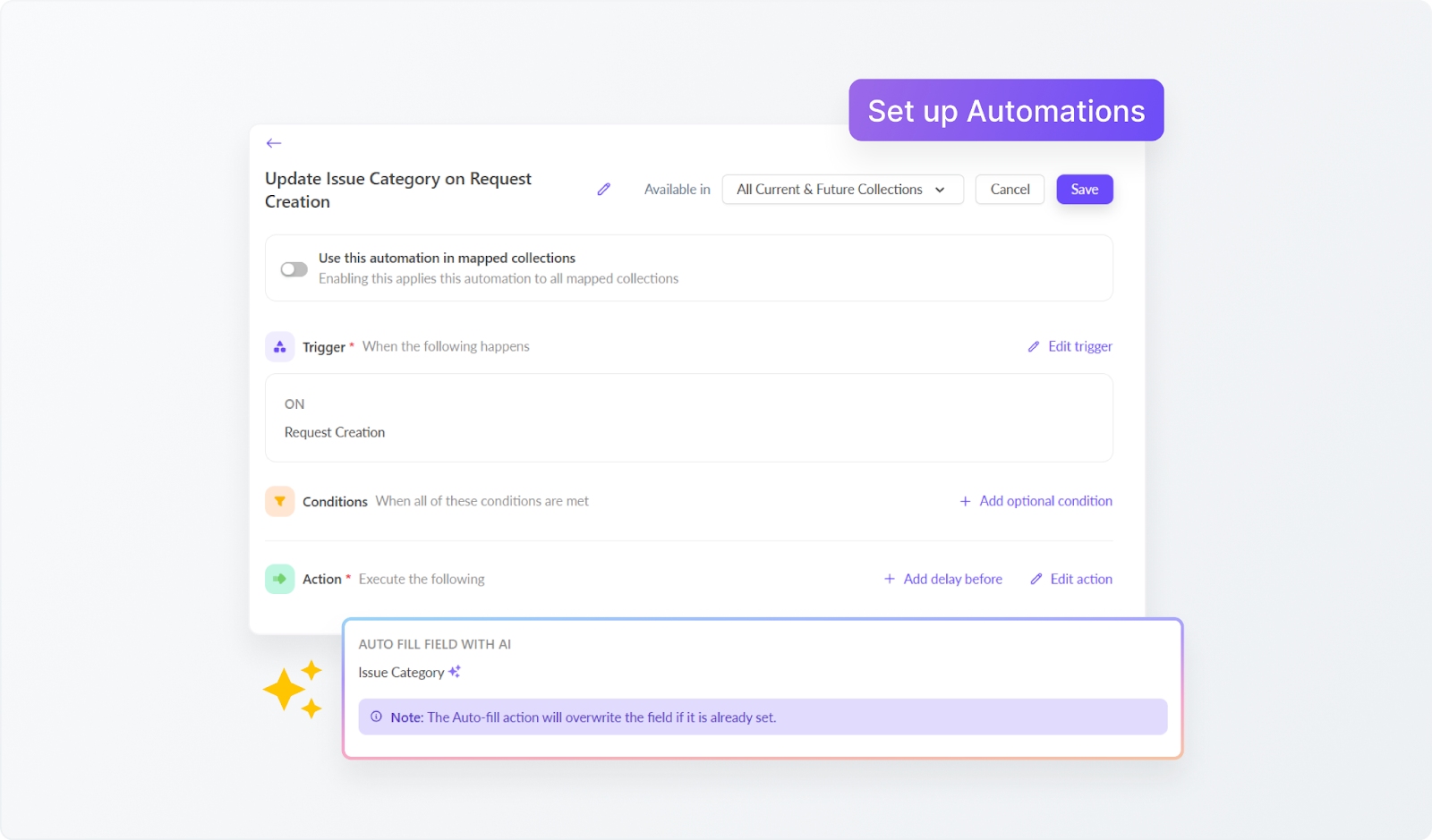Click the AI sparkle icon beside Issue Category
Viewport: 1432px width, 840px height.
click(455, 672)
